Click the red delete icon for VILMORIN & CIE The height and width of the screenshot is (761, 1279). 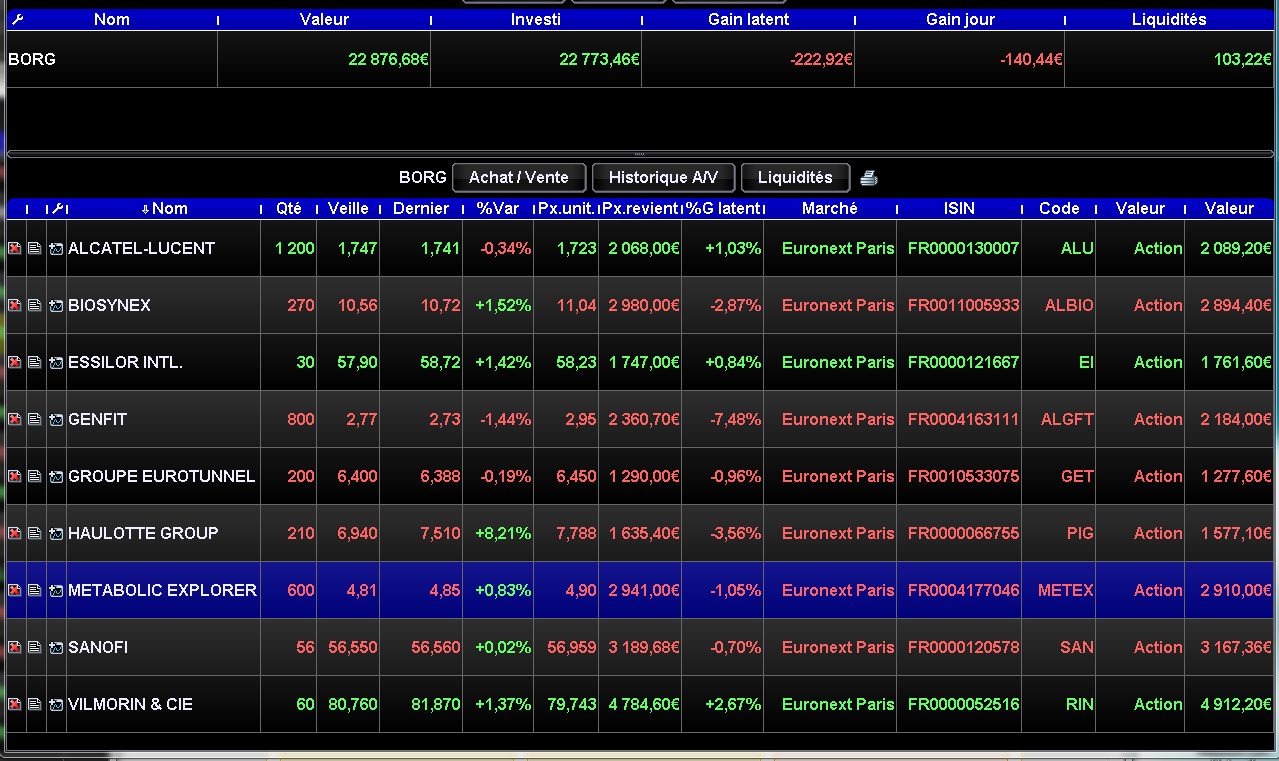click(15, 704)
